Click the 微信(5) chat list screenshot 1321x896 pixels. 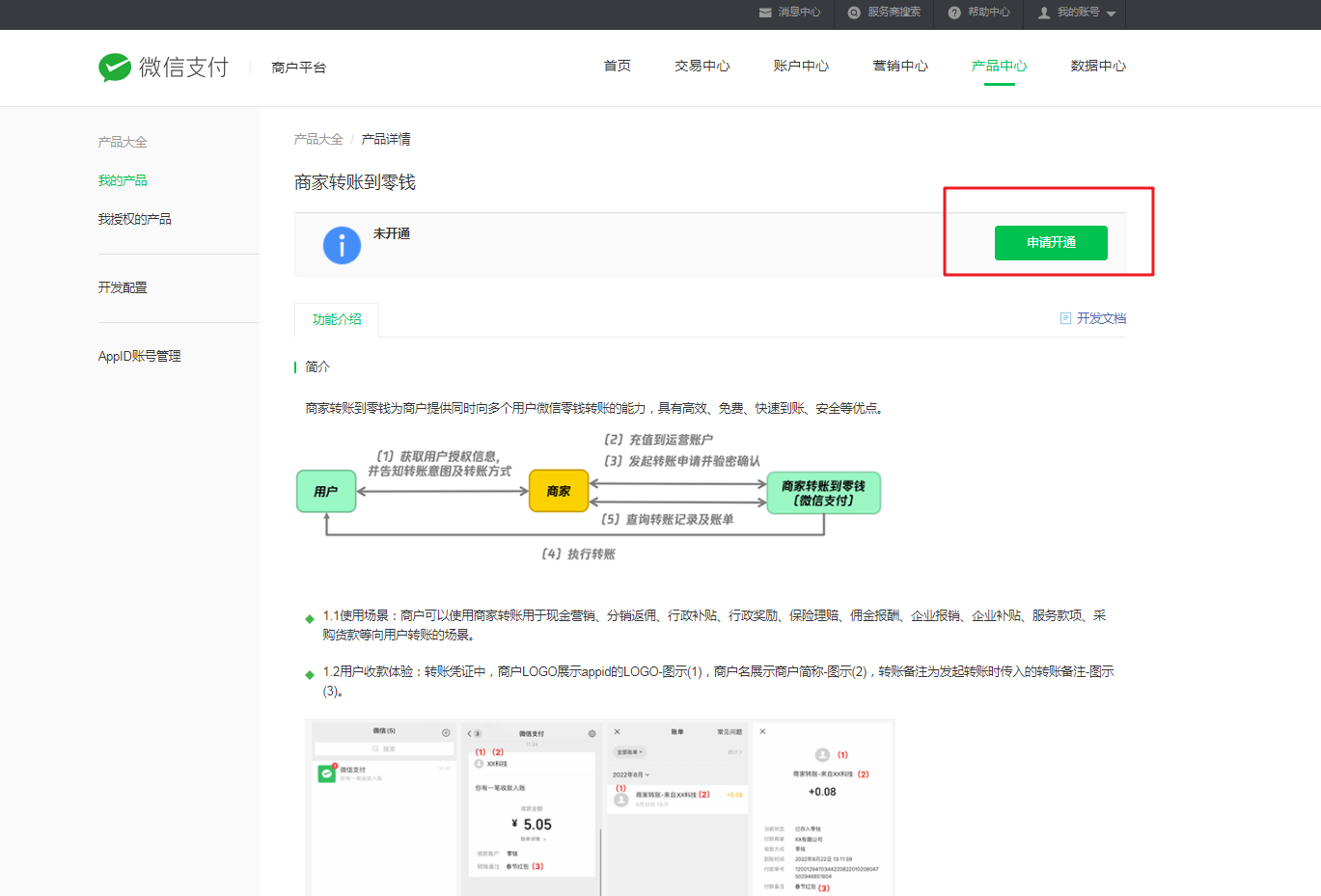(x=384, y=808)
